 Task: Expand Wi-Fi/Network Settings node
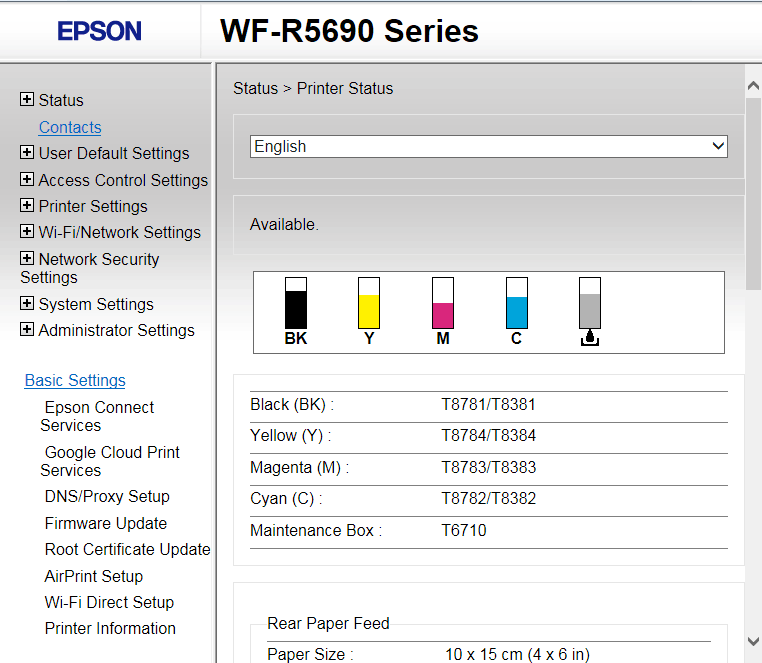[27, 231]
